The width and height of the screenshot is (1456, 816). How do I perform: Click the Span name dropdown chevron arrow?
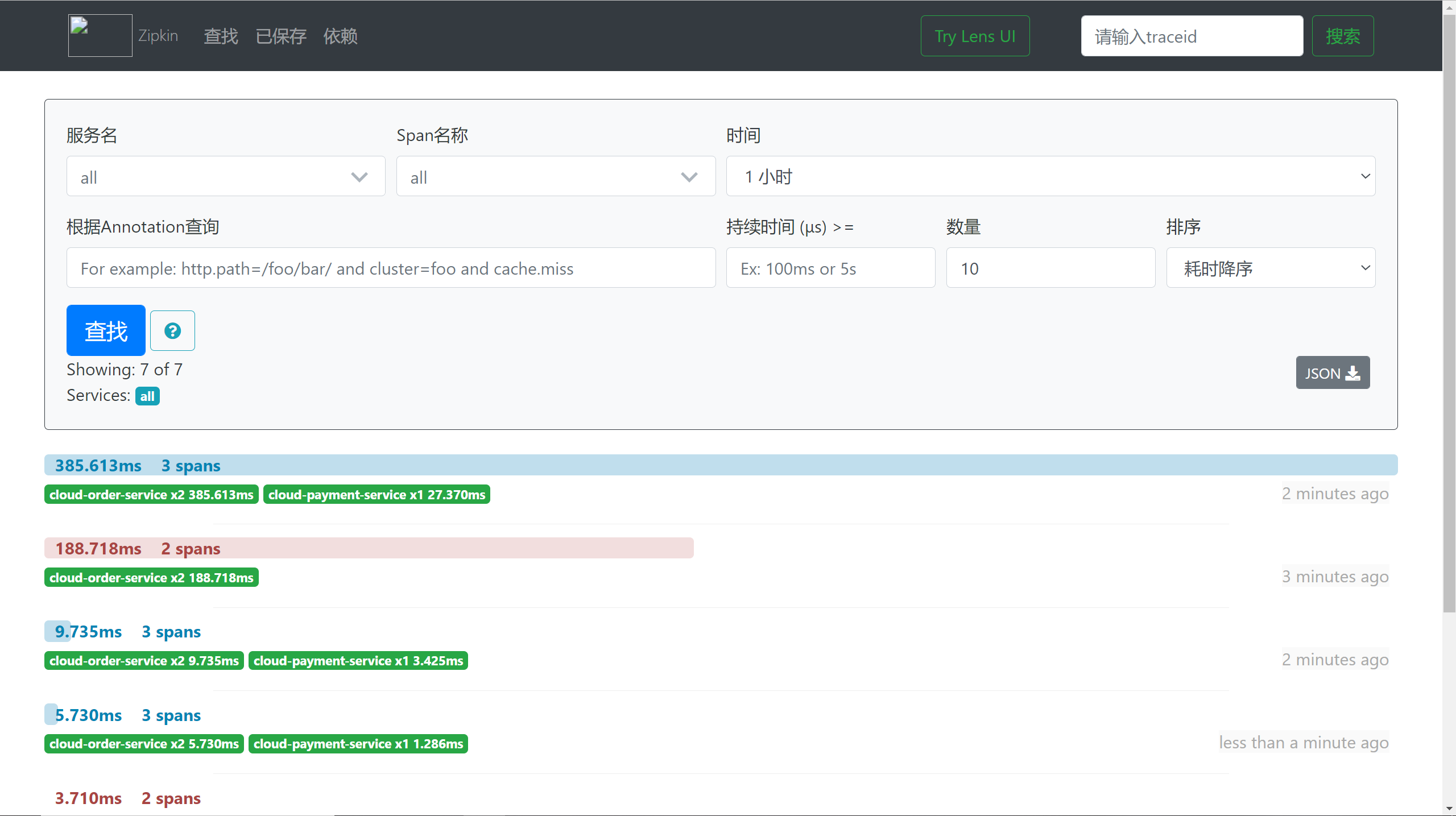point(689,177)
